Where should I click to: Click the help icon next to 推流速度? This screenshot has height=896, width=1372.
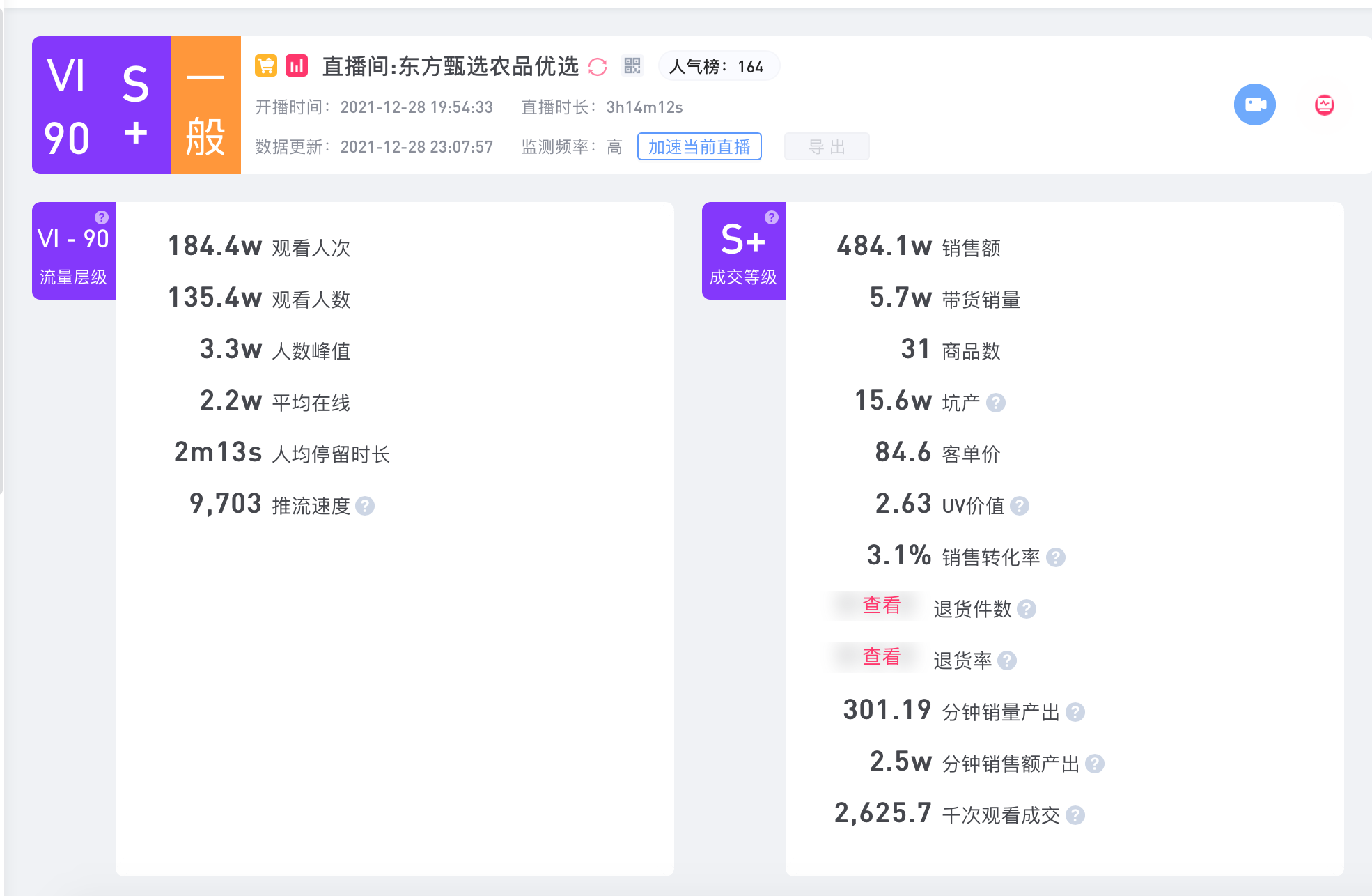[365, 506]
